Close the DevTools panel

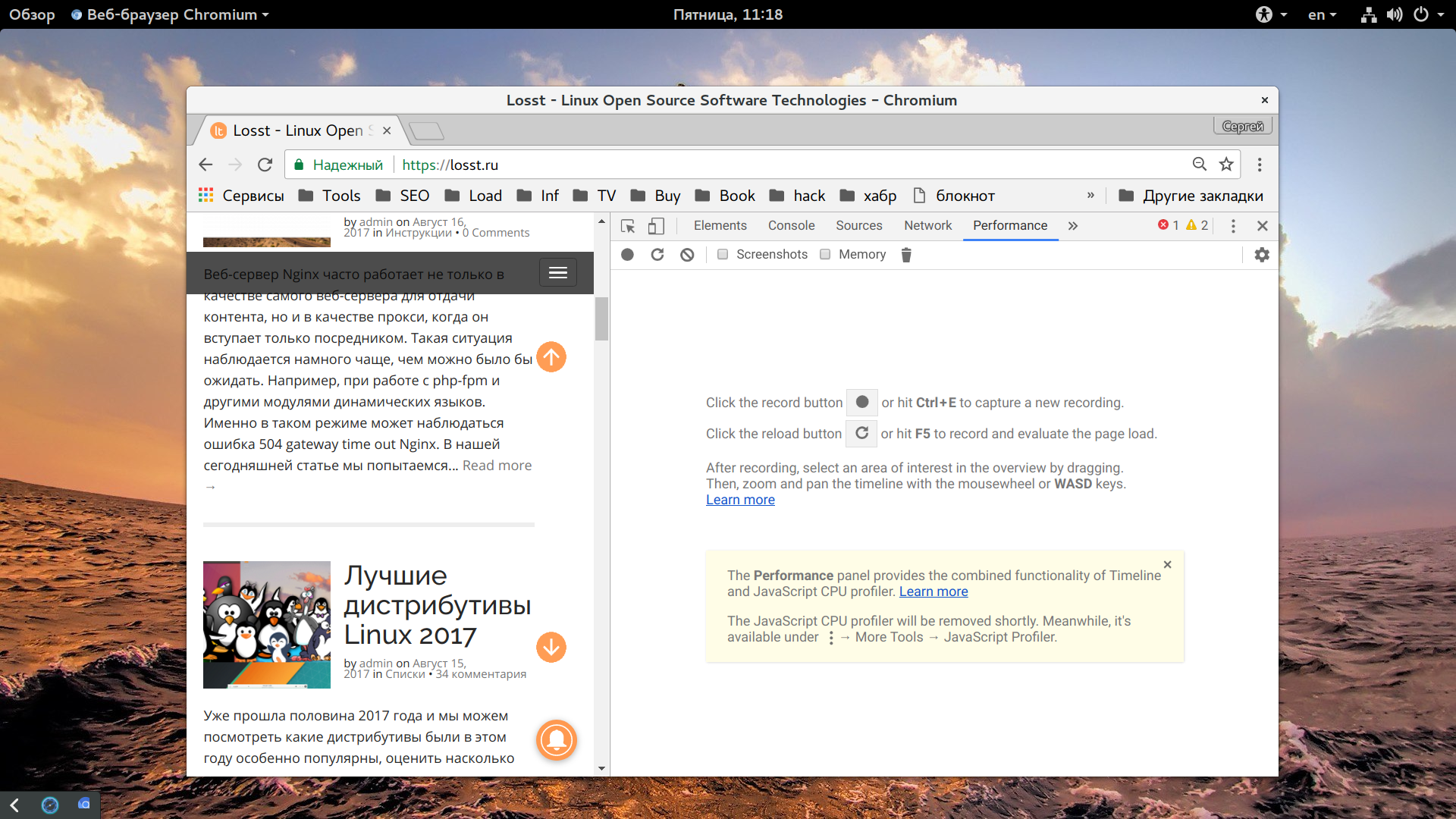1263,226
